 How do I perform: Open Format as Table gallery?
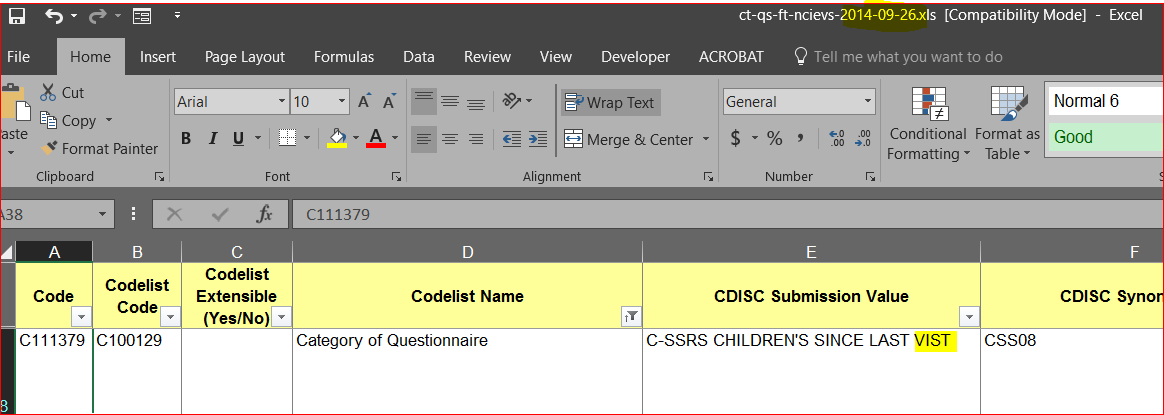(1007, 123)
